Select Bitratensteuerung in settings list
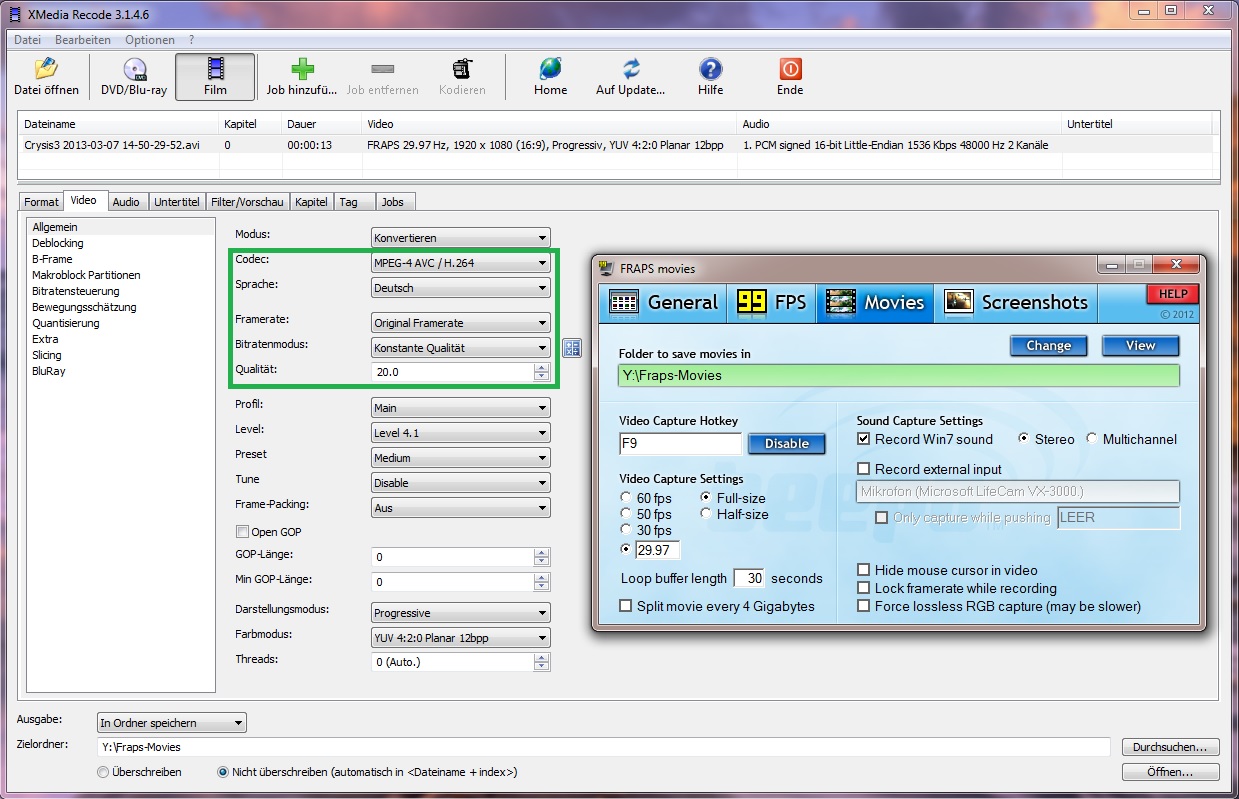The width and height of the screenshot is (1239, 799). click(76, 291)
